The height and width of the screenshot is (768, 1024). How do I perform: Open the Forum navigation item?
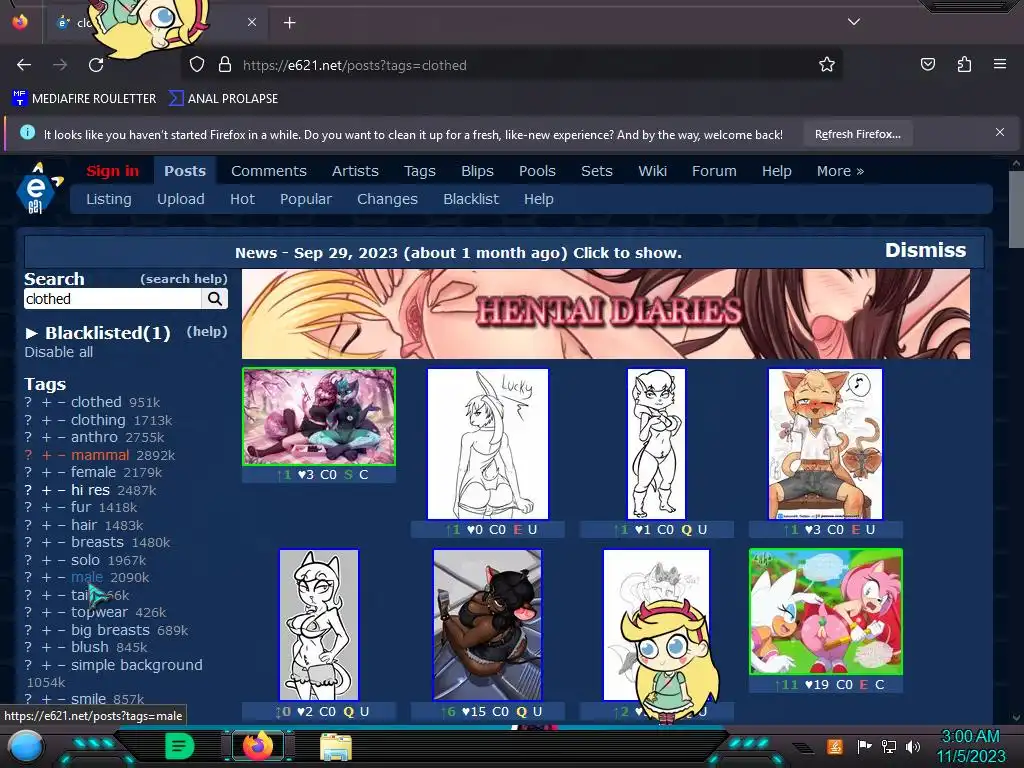click(x=714, y=171)
